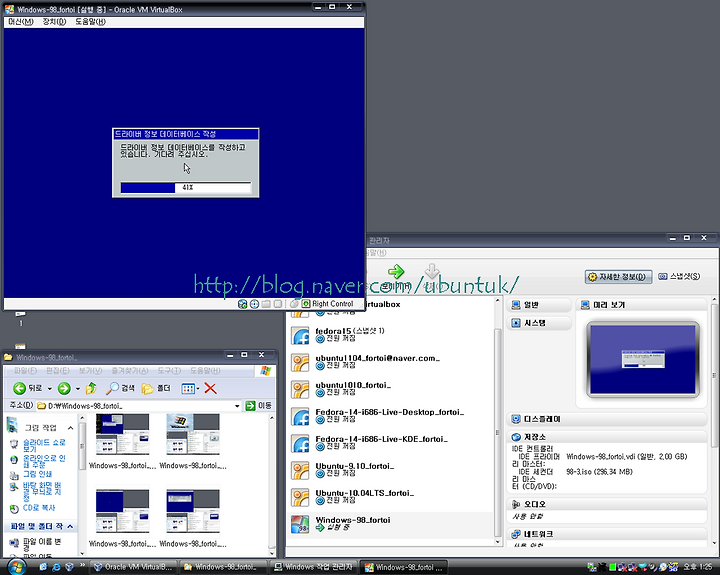This screenshot has width=720, height=575.
Task: Click the 슬라이드 쇼로 보기 link
Action: point(44,445)
